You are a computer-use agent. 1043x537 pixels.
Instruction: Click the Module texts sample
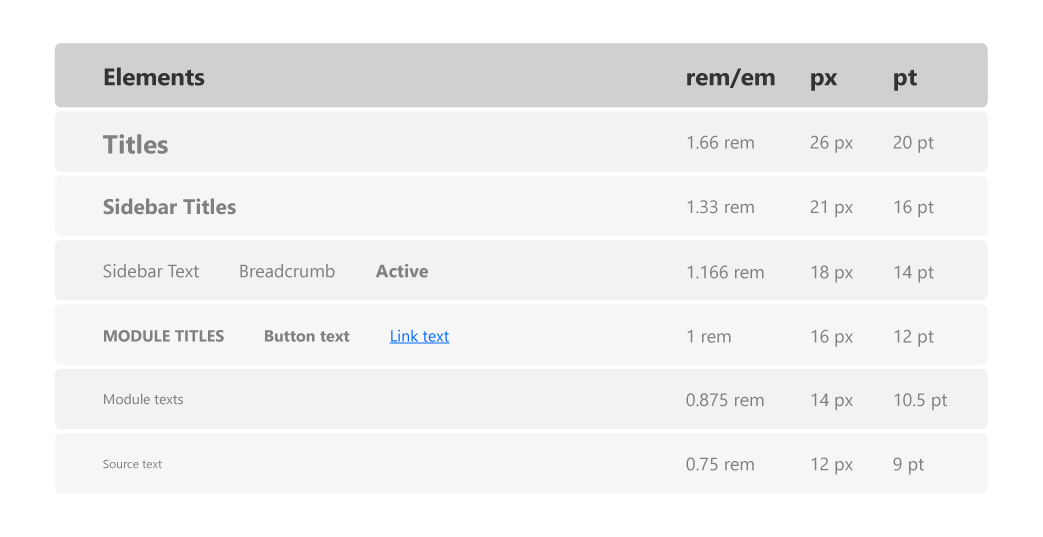[x=143, y=399]
